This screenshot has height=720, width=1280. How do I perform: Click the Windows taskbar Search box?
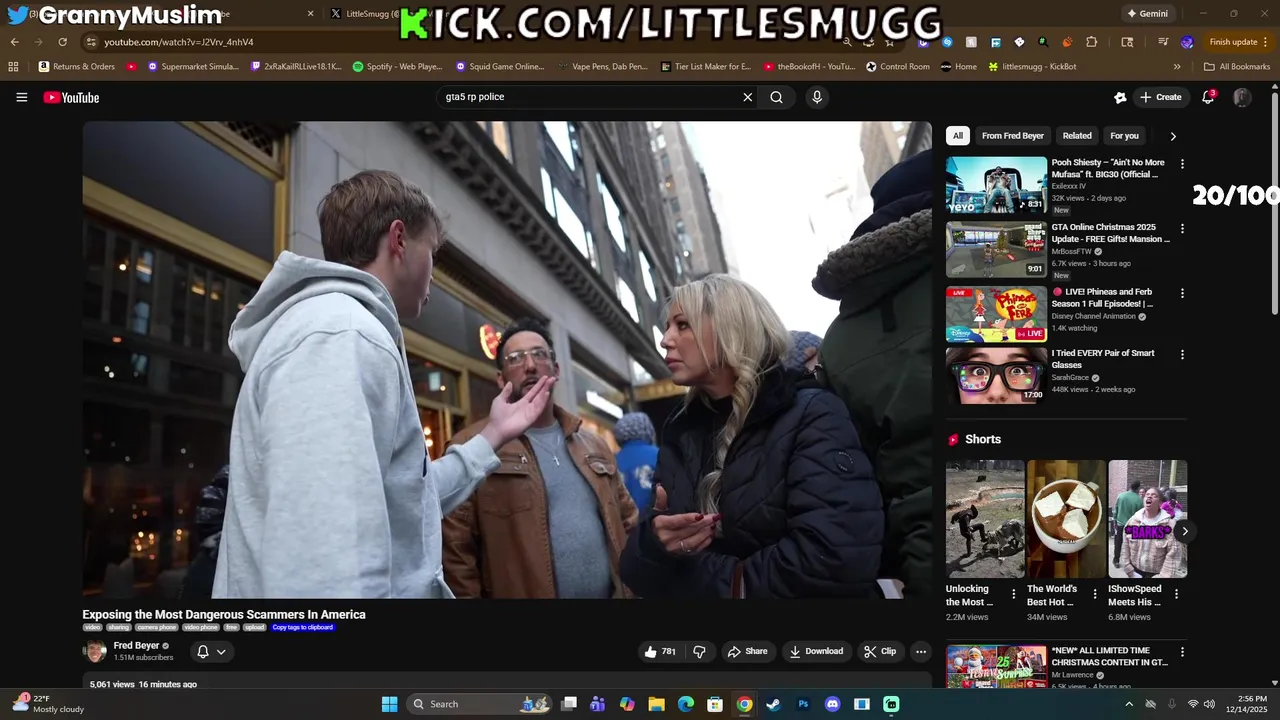tap(478, 704)
